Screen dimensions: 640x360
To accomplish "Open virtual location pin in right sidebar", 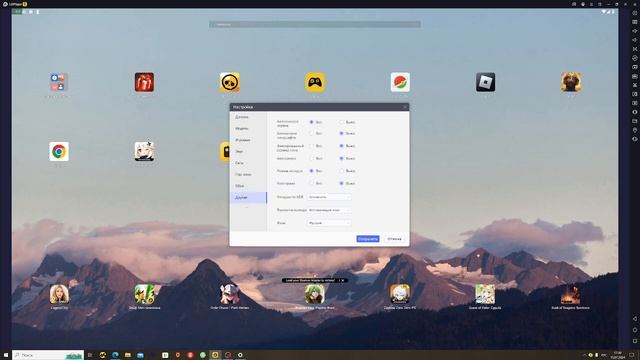I will 635,130.
